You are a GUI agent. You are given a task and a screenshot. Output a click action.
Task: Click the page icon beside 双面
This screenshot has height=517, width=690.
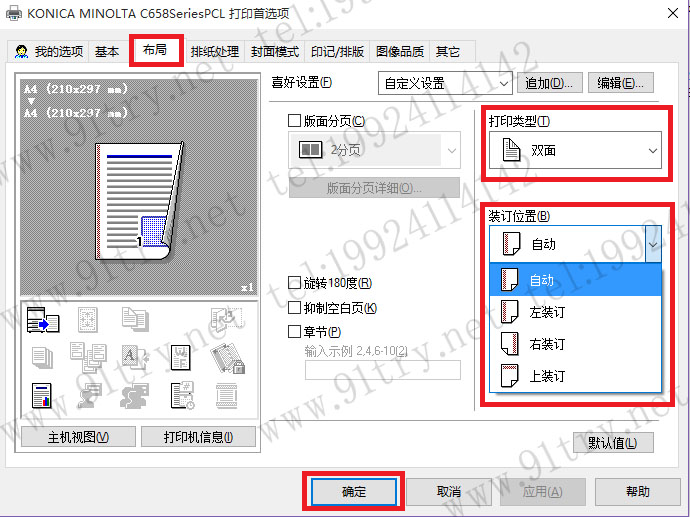(x=511, y=150)
